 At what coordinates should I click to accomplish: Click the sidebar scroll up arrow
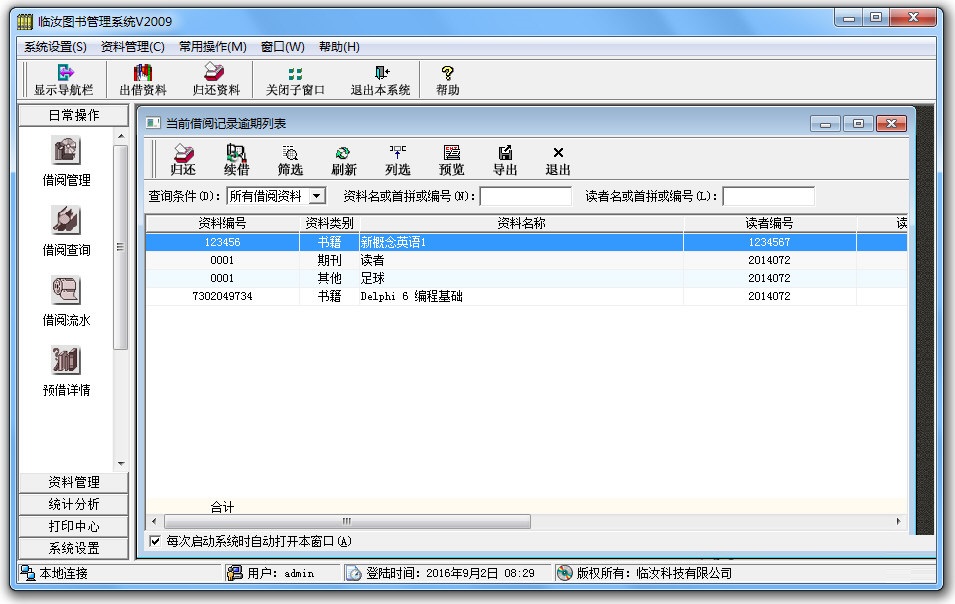[x=121, y=136]
